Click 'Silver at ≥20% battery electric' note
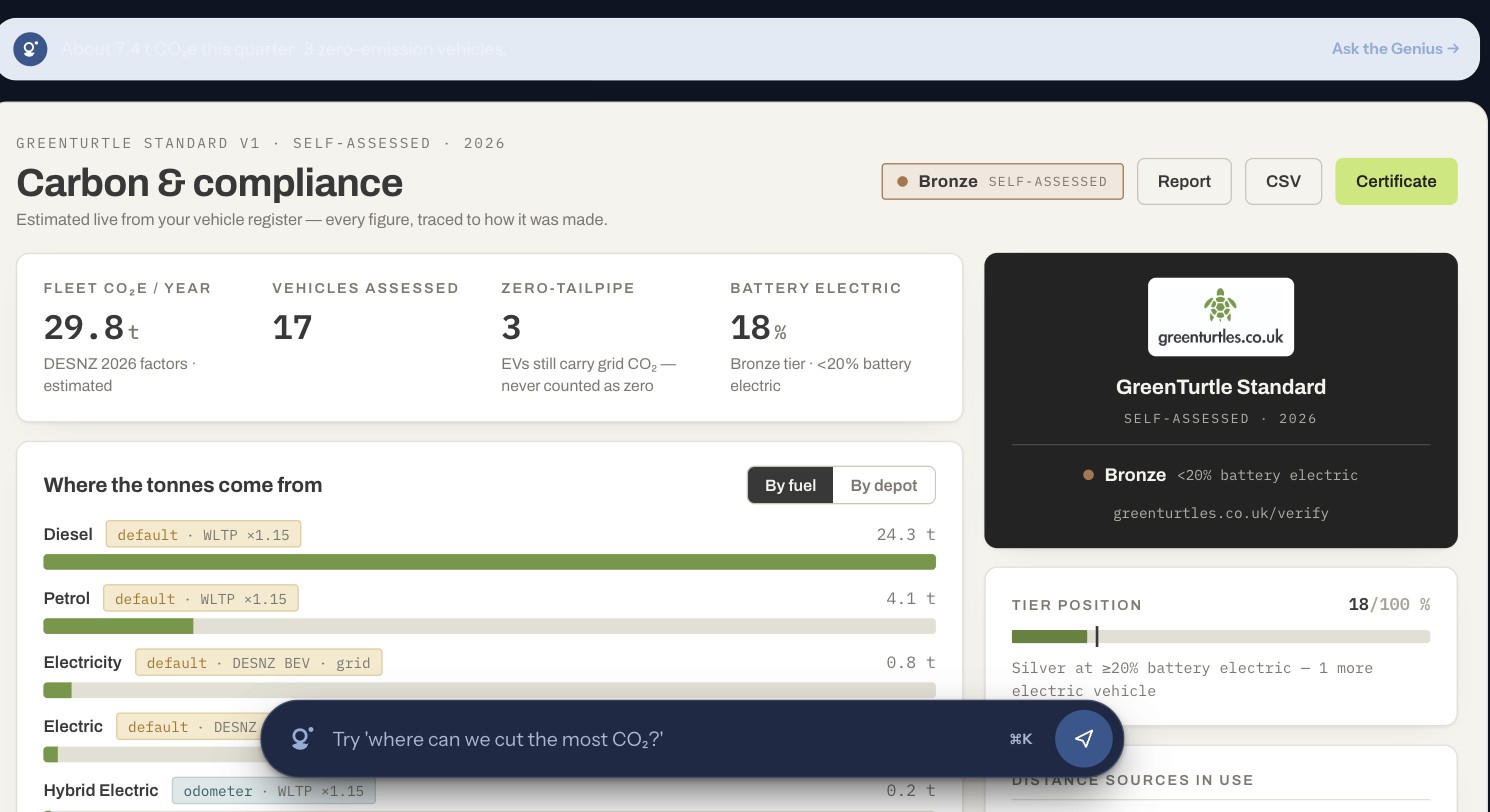 tap(1192, 679)
